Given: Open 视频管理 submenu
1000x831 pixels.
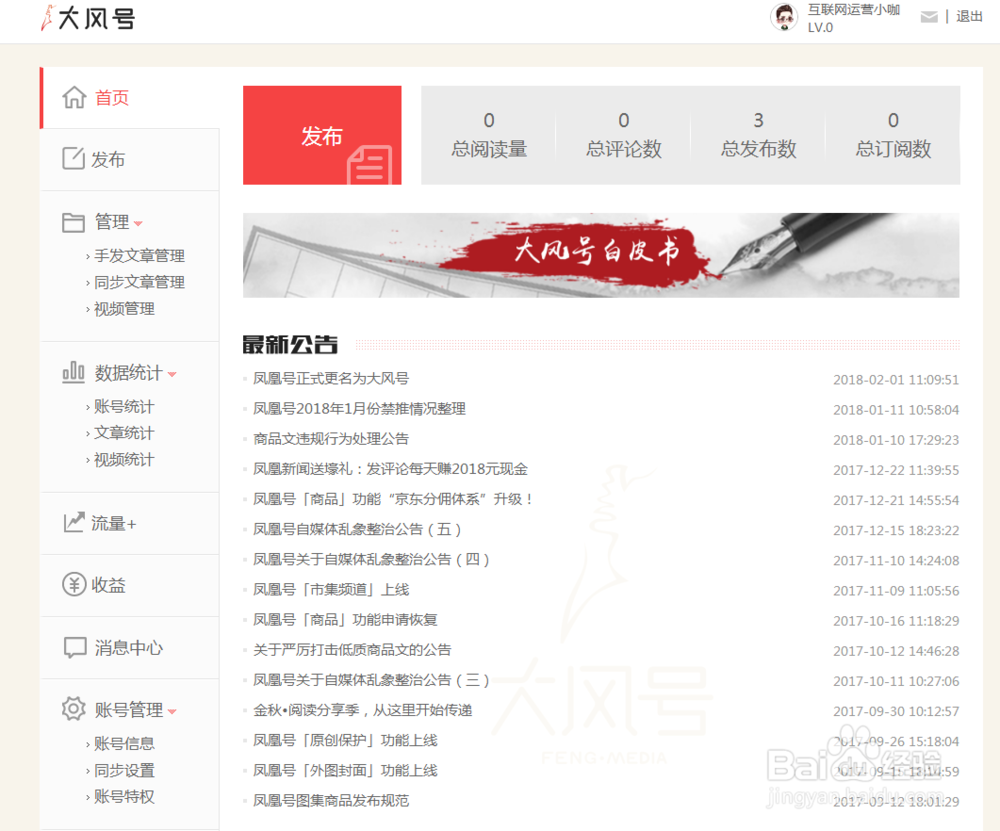Looking at the screenshot, I should pyautogui.click(x=124, y=309).
